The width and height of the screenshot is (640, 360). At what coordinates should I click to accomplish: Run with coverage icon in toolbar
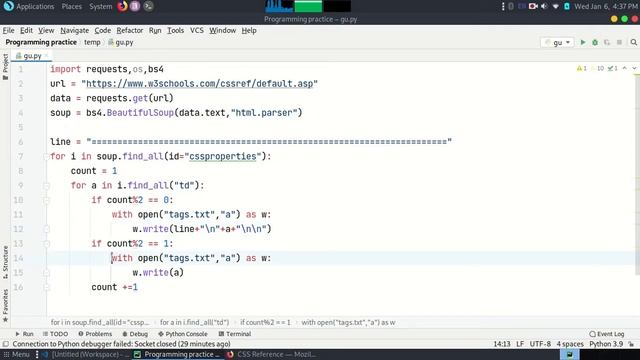[607, 42]
